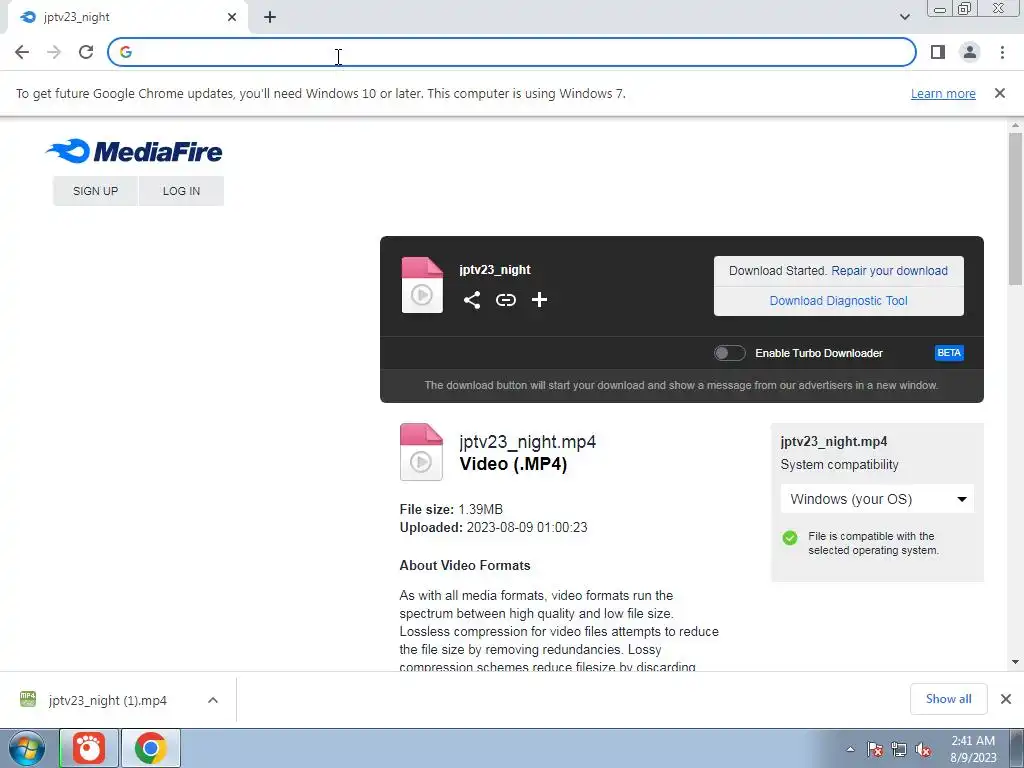Image resolution: width=1024 pixels, height=768 pixels.
Task: Click the browser forward arrow
Action: (54, 52)
